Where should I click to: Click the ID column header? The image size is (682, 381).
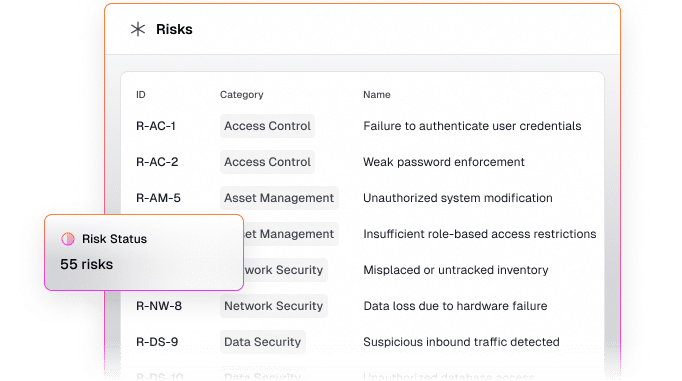click(x=140, y=94)
